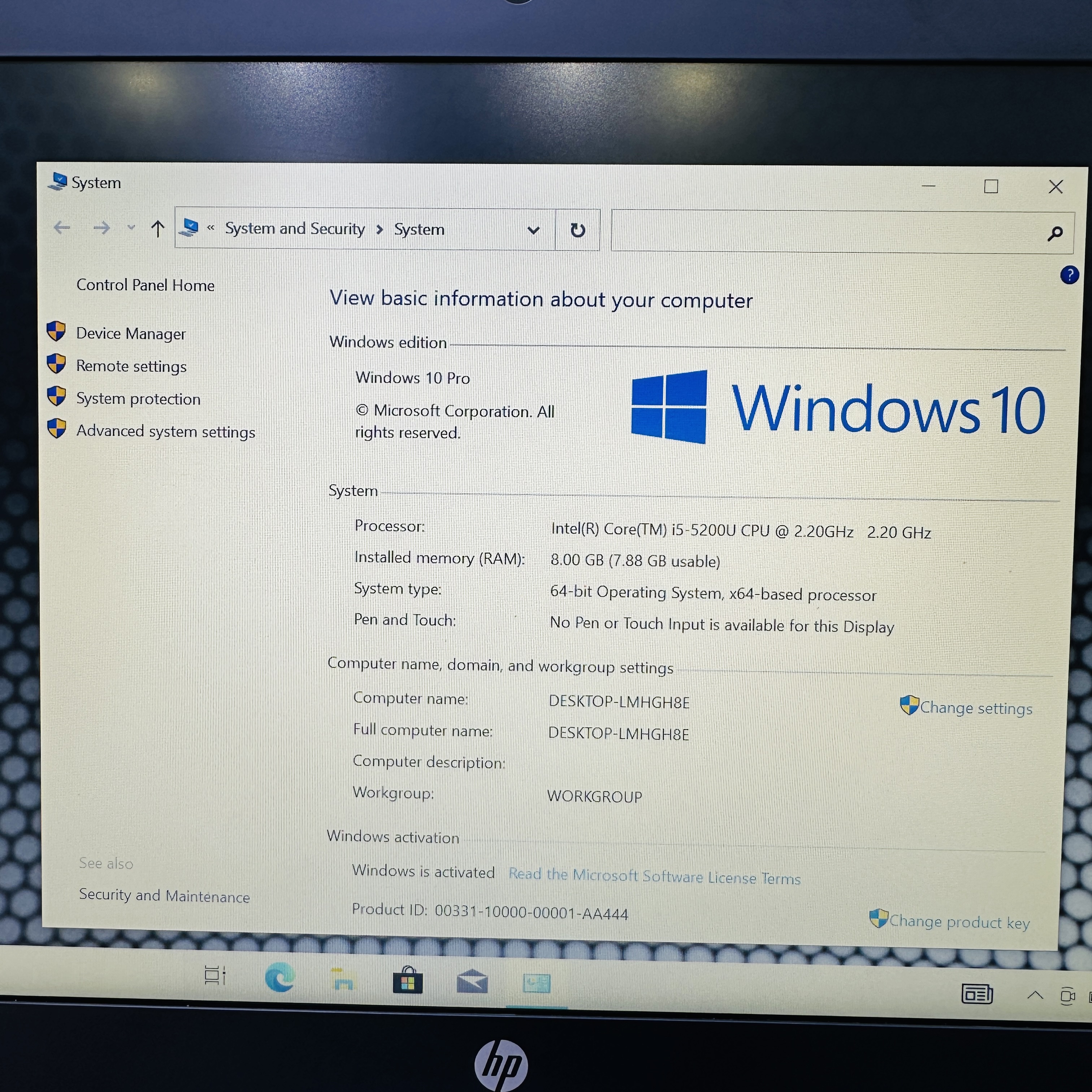Refresh the System page
This screenshot has height=1092, width=1092.
pyautogui.click(x=578, y=230)
